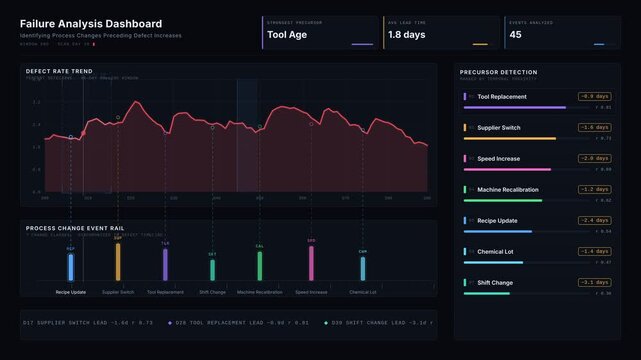Click the D28 Tool Replacement ticker entry
Viewport: 641px width, 360px height.
[x=238, y=323]
